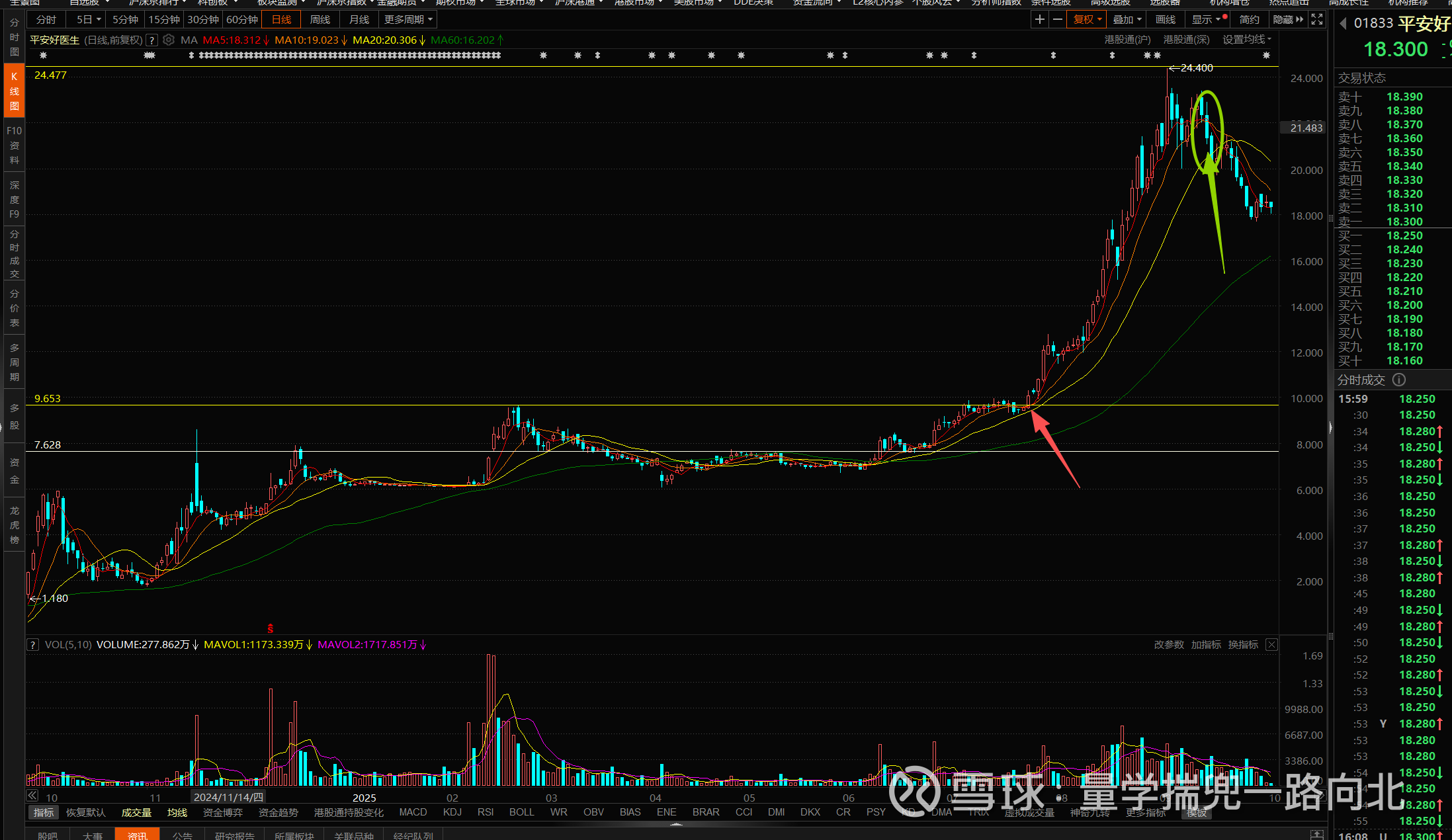The width and height of the screenshot is (1452, 840).
Task: Toggle 港股通(深) overlay
Action: [1186, 40]
